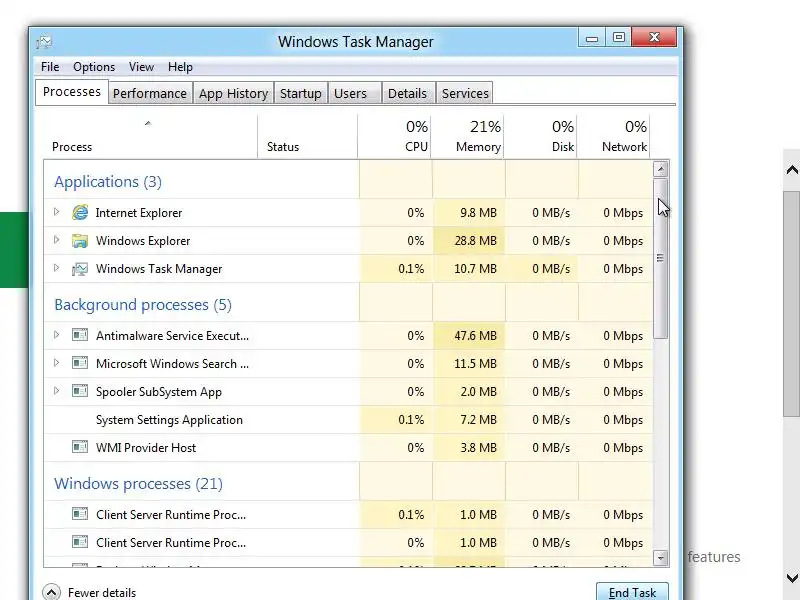Switch to the App History tab
The width and height of the screenshot is (800, 600).
pyautogui.click(x=233, y=93)
